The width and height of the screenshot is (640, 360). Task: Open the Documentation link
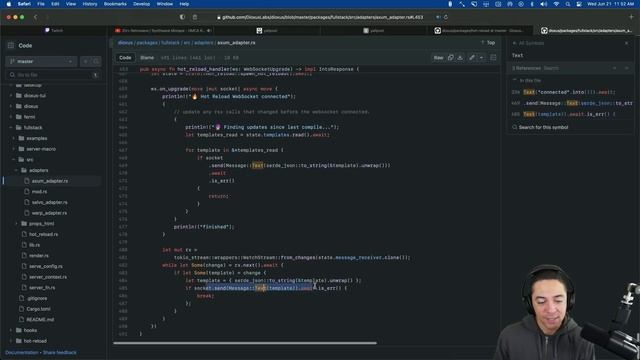coord(22,352)
